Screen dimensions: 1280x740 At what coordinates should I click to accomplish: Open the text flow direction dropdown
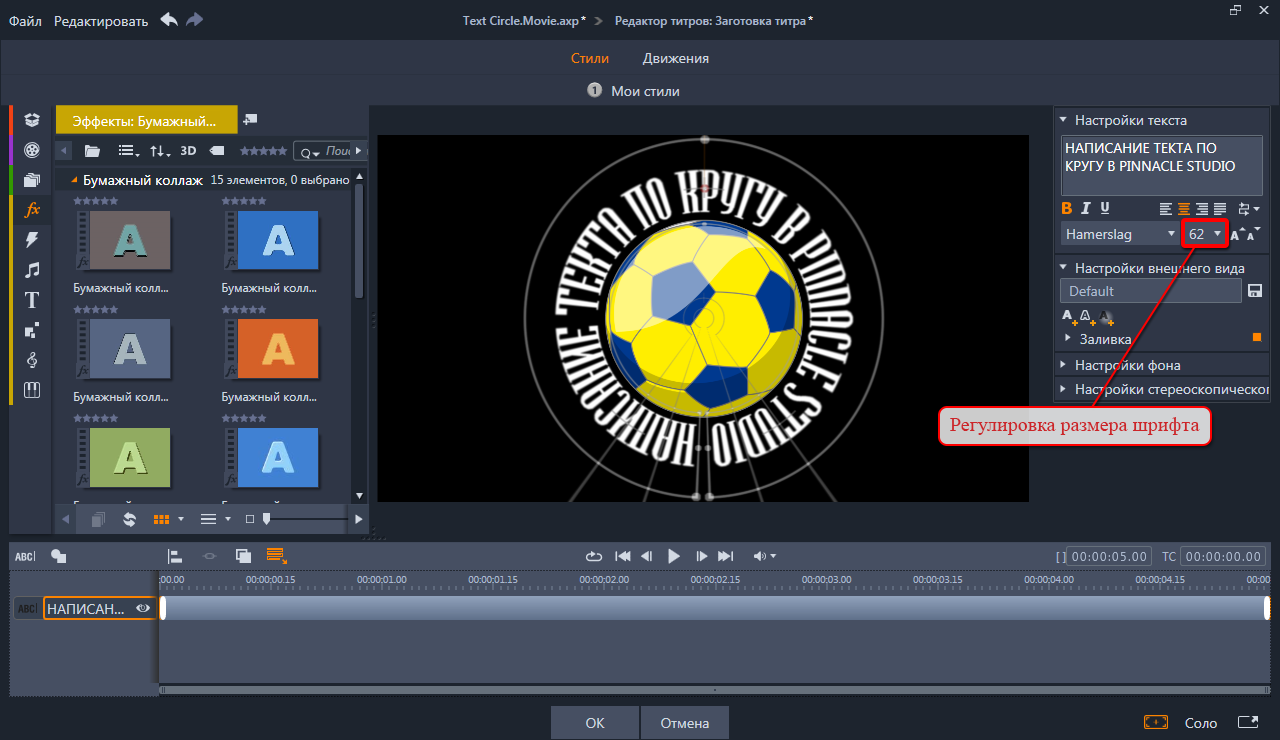[x=1249, y=209]
